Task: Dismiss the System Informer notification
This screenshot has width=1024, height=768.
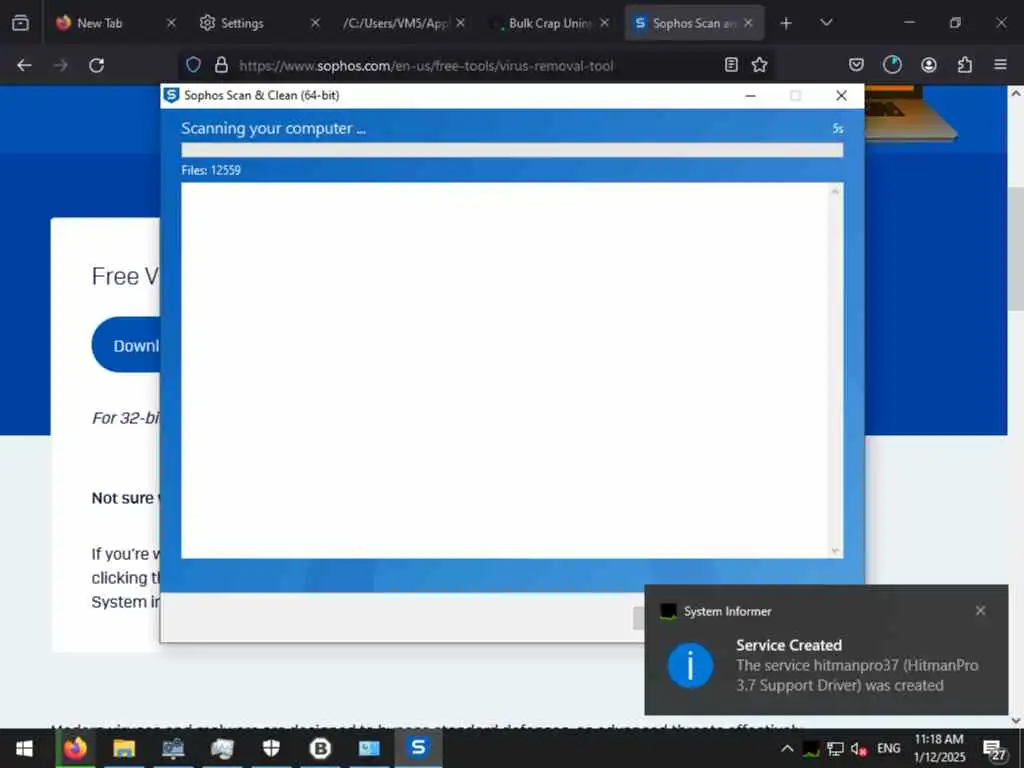Action: click(x=980, y=611)
